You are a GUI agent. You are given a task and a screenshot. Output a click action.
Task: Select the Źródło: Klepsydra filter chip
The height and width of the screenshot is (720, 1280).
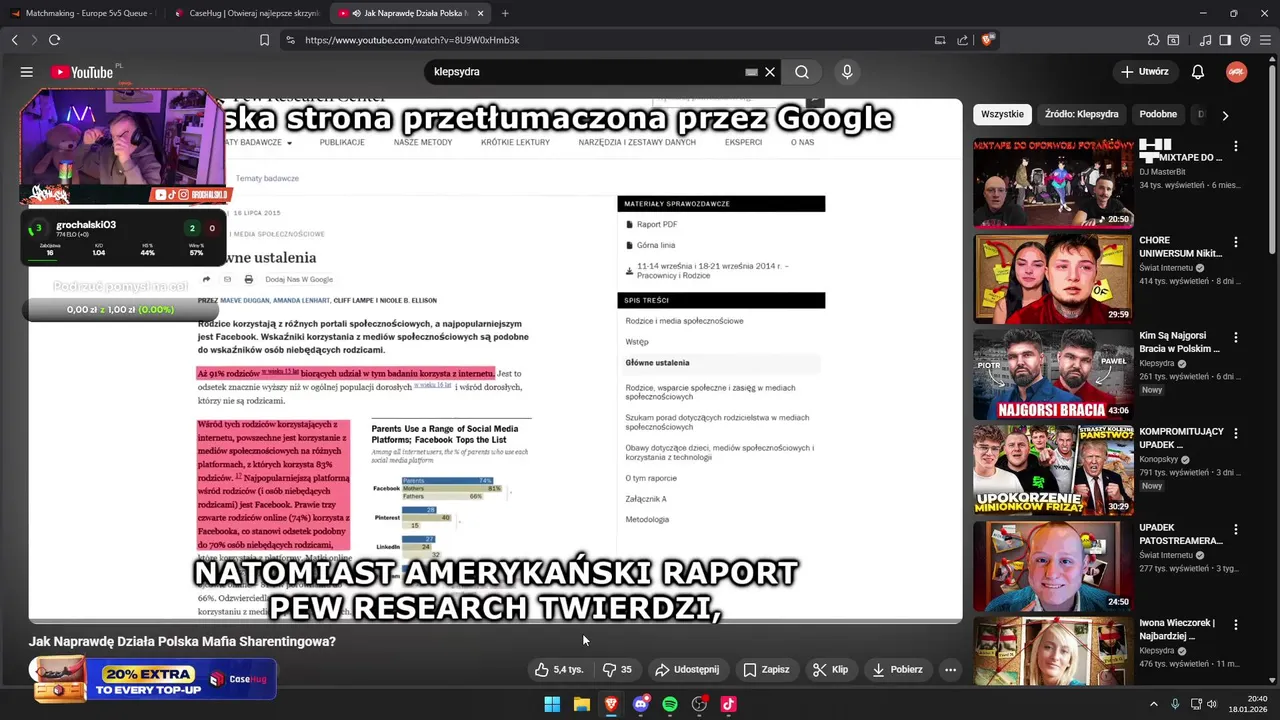pos(1081,114)
